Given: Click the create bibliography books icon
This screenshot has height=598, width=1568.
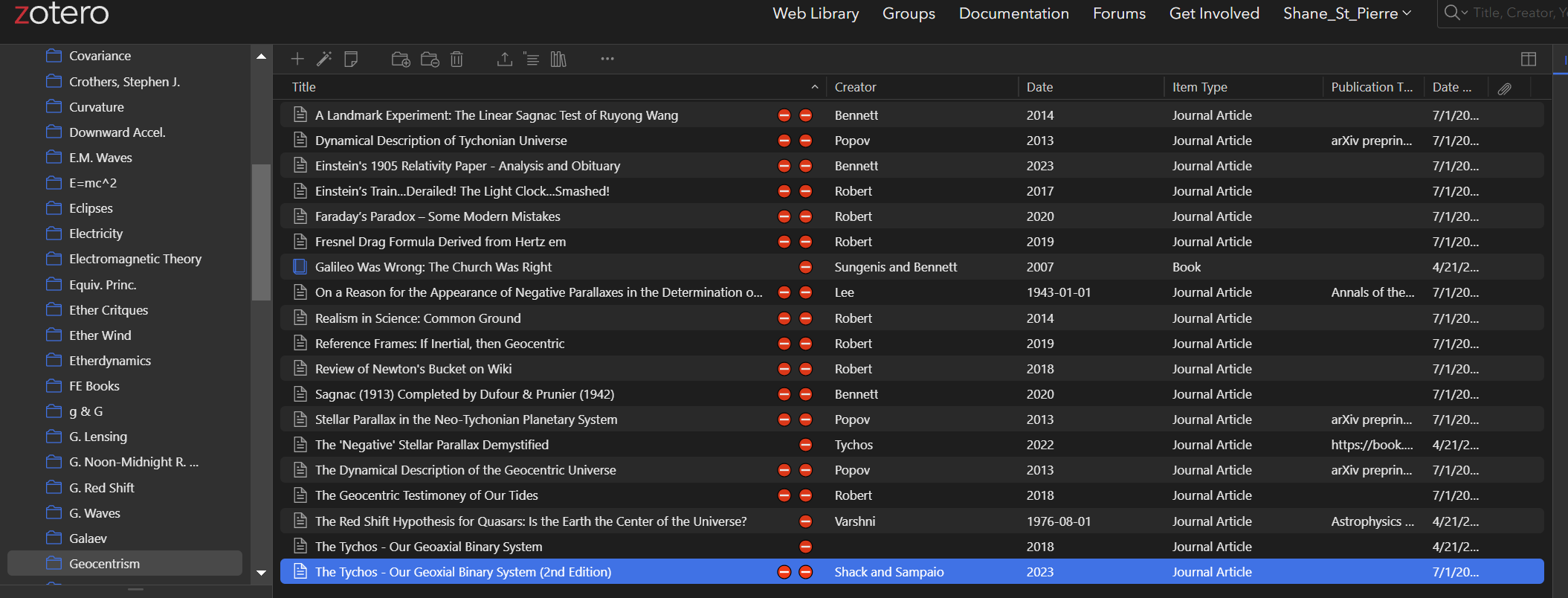Looking at the screenshot, I should click(558, 59).
